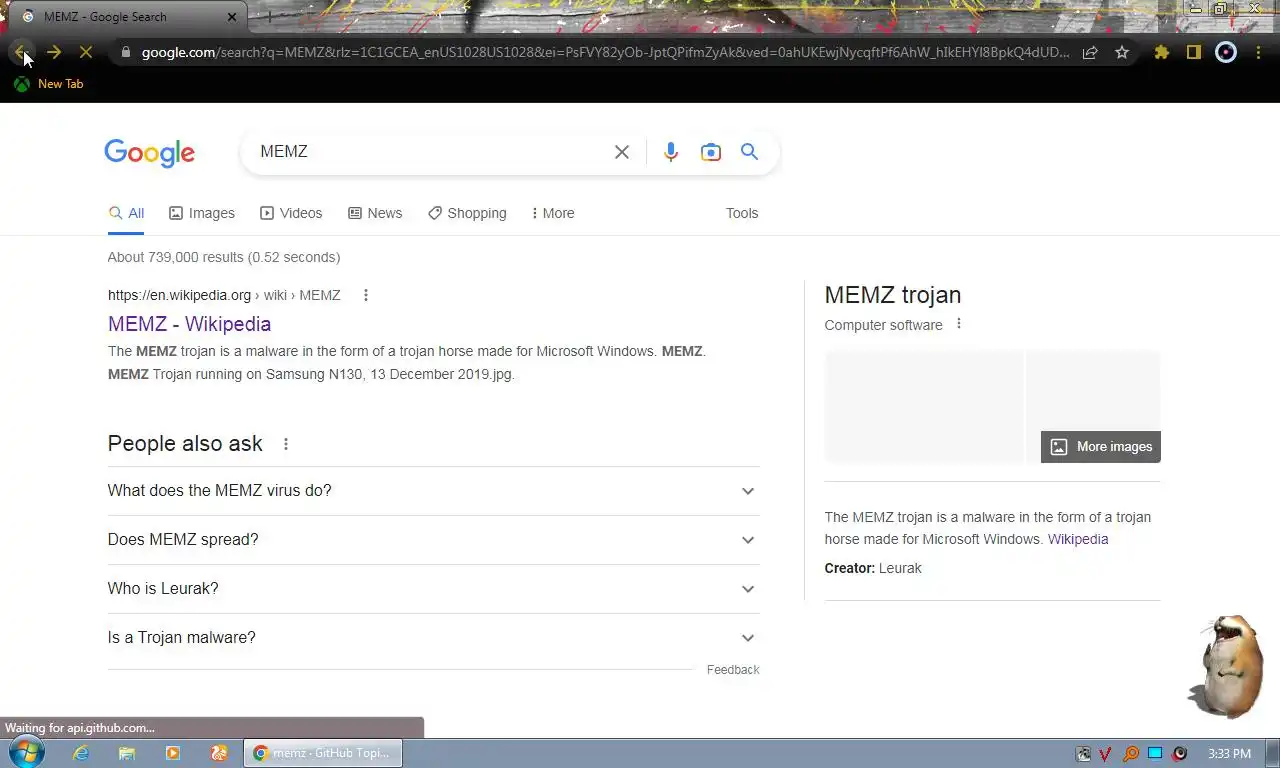Toggle the browser side panel icon
The width and height of the screenshot is (1280, 768).
[1193, 52]
